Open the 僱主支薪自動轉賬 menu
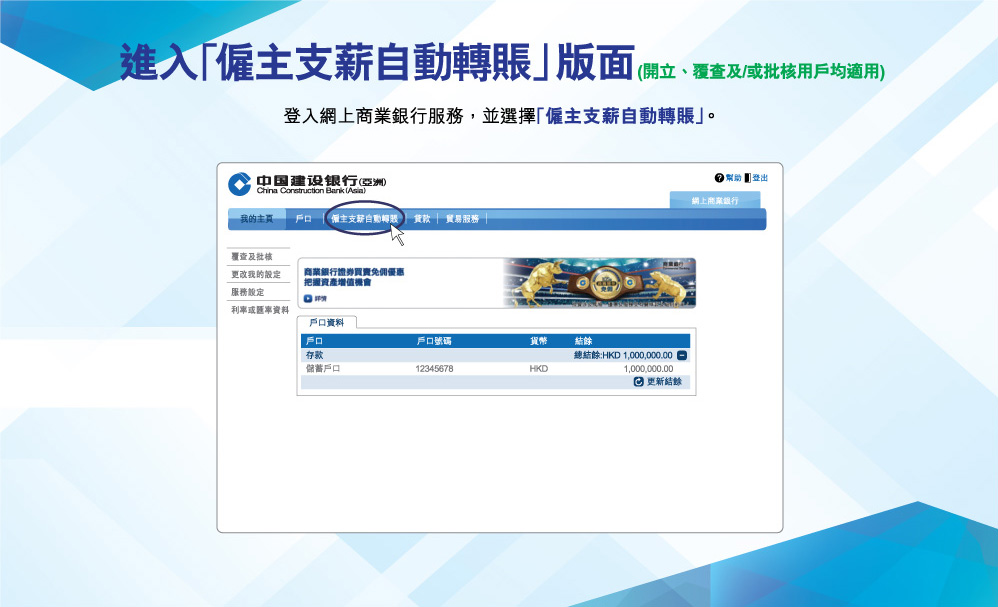Image resolution: width=998 pixels, height=607 pixels. tap(364, 219)
